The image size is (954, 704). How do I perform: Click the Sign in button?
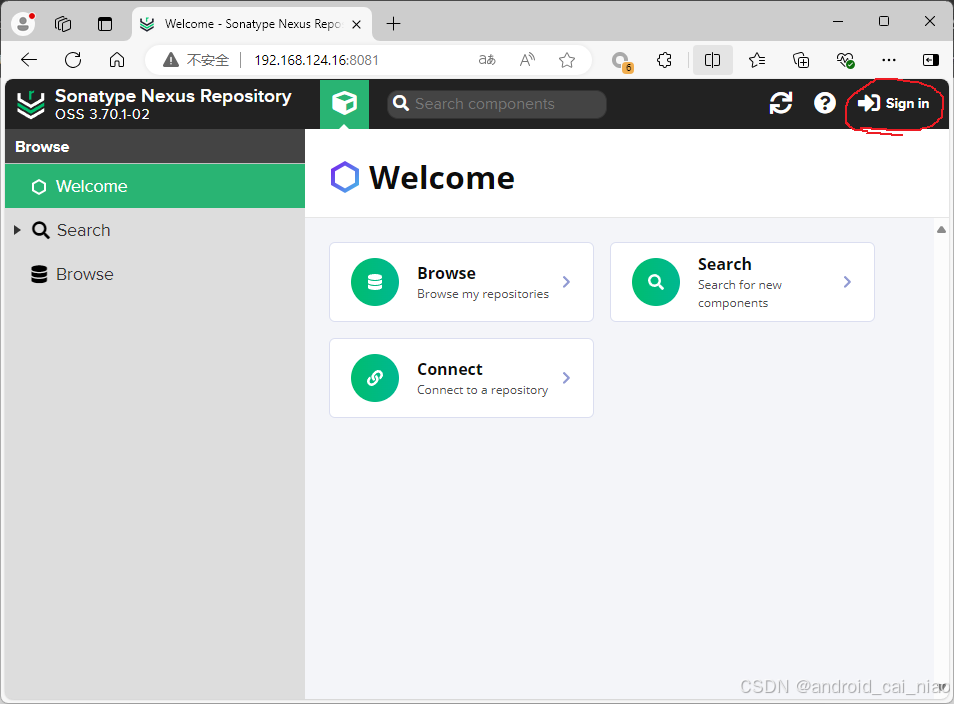click(x=893, y=103)
